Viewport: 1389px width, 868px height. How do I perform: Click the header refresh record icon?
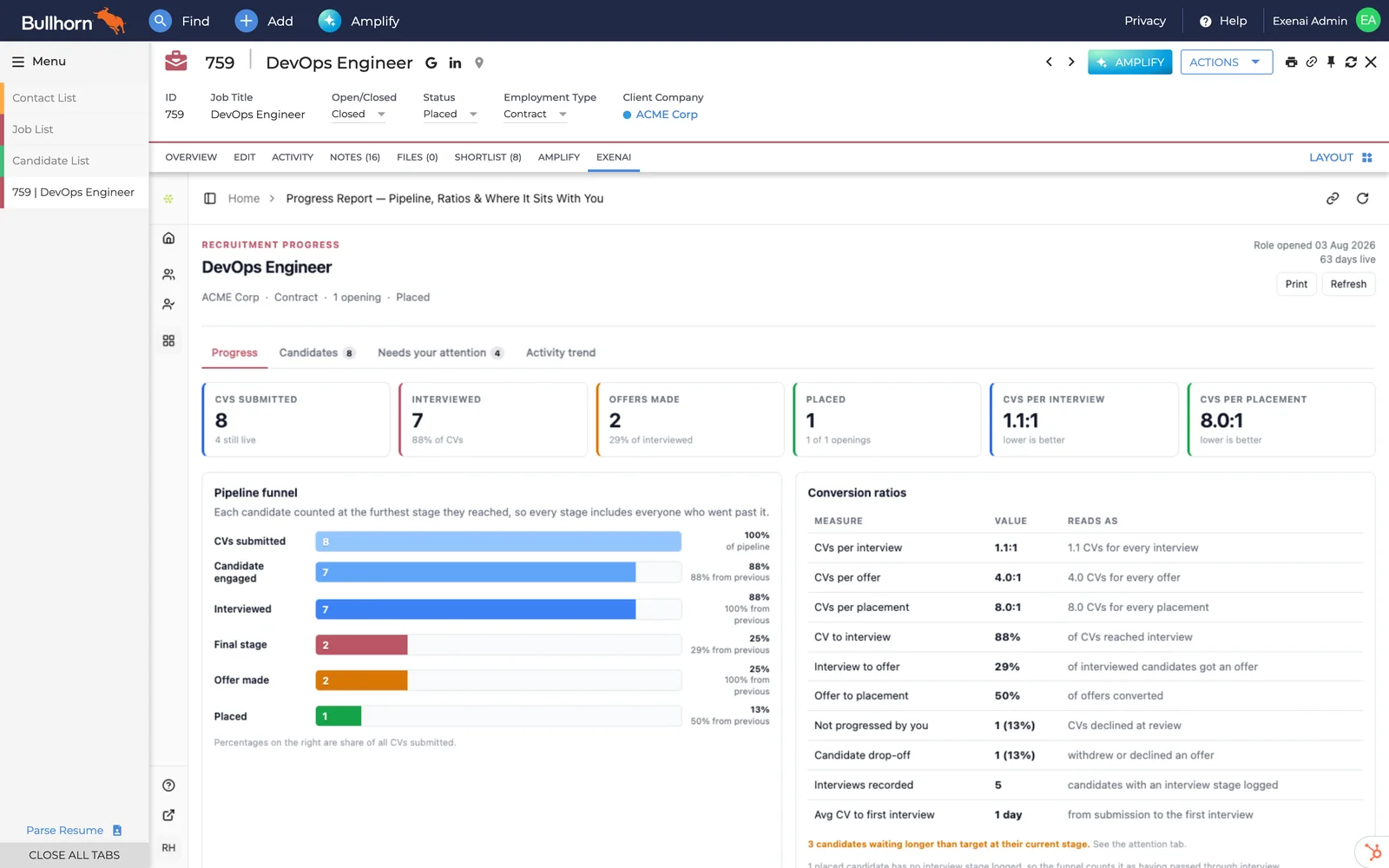coord(1351,62)
